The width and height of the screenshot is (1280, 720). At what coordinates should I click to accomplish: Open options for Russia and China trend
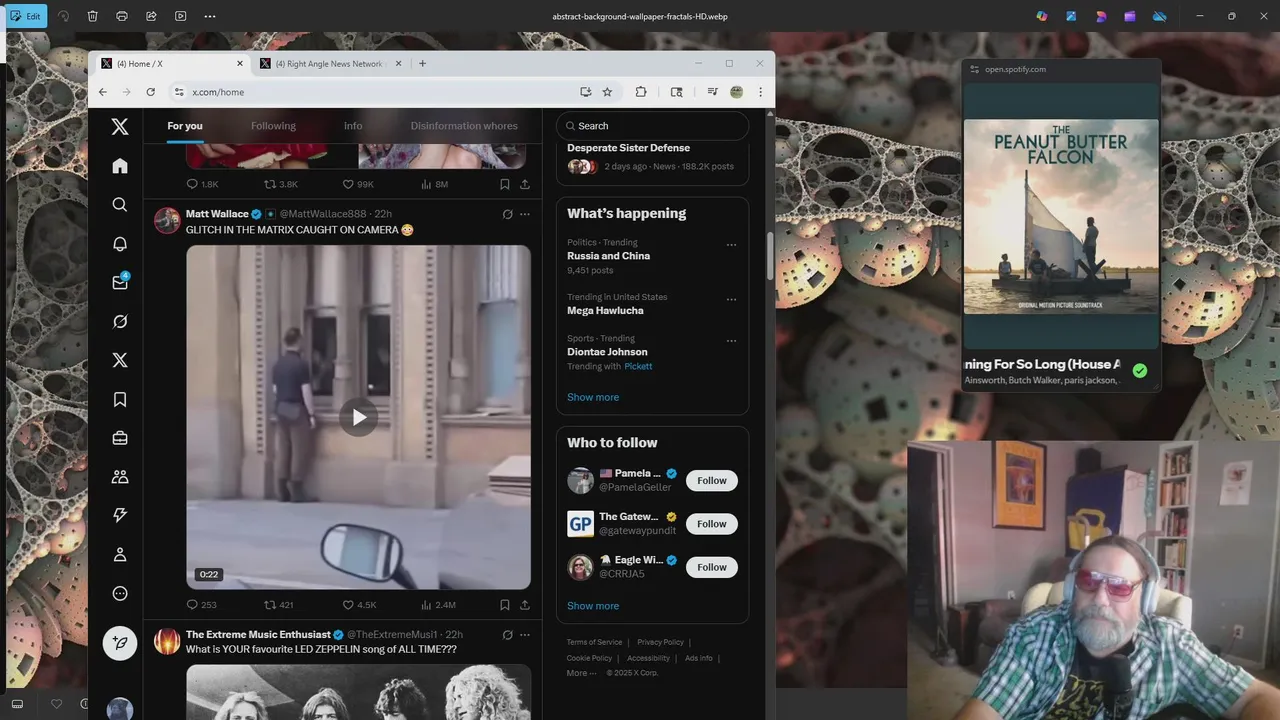(x=731, y=245)
